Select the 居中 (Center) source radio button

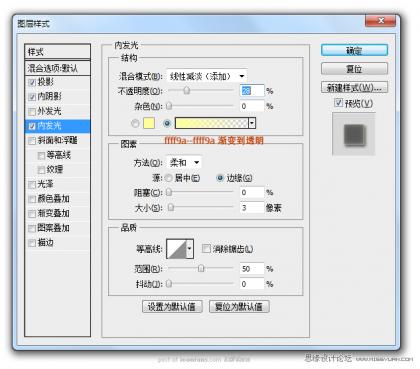(x=169, y=178)
